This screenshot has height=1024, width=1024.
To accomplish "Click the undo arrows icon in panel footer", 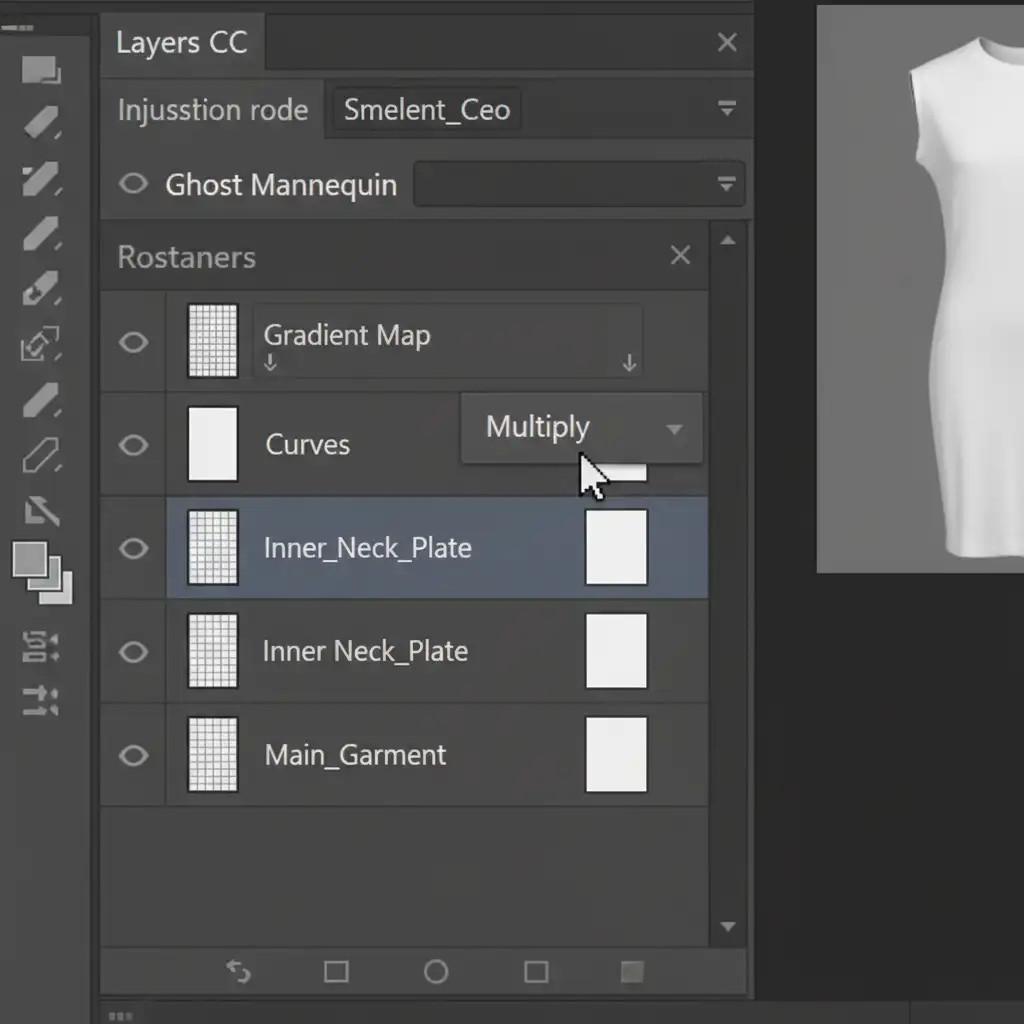I will 238,972.
